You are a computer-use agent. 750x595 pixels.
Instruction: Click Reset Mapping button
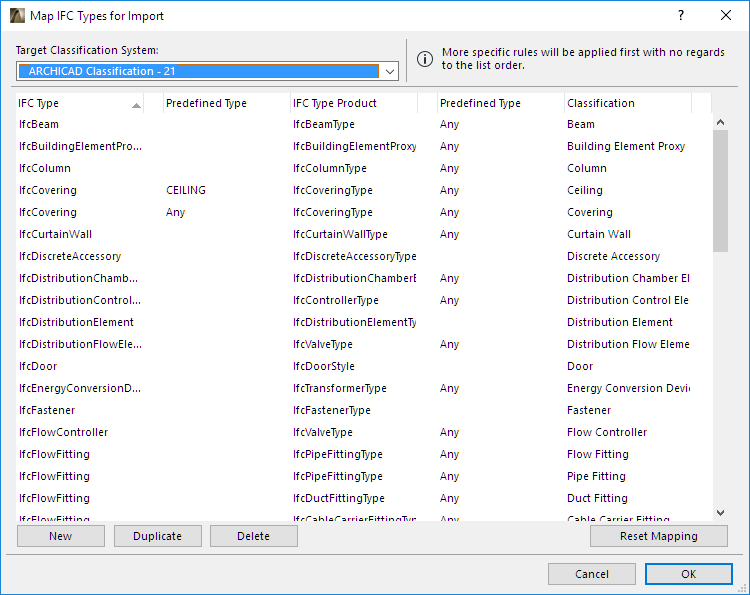click(x=658, y=536)
